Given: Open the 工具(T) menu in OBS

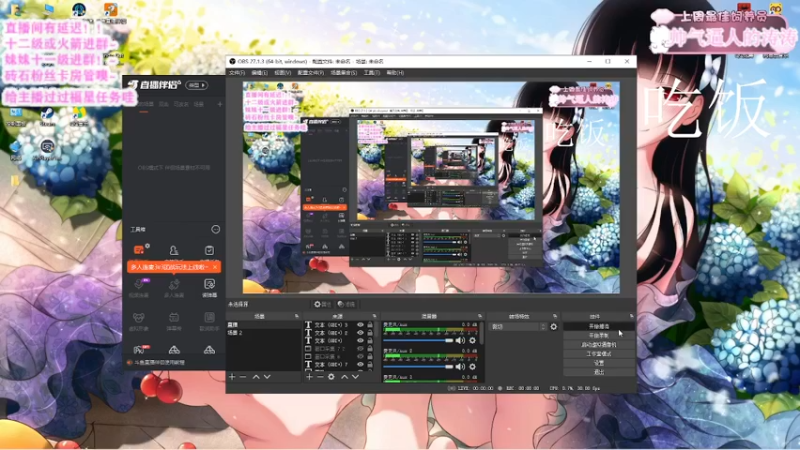Looking at the screenshot, I should coord(371,73).
